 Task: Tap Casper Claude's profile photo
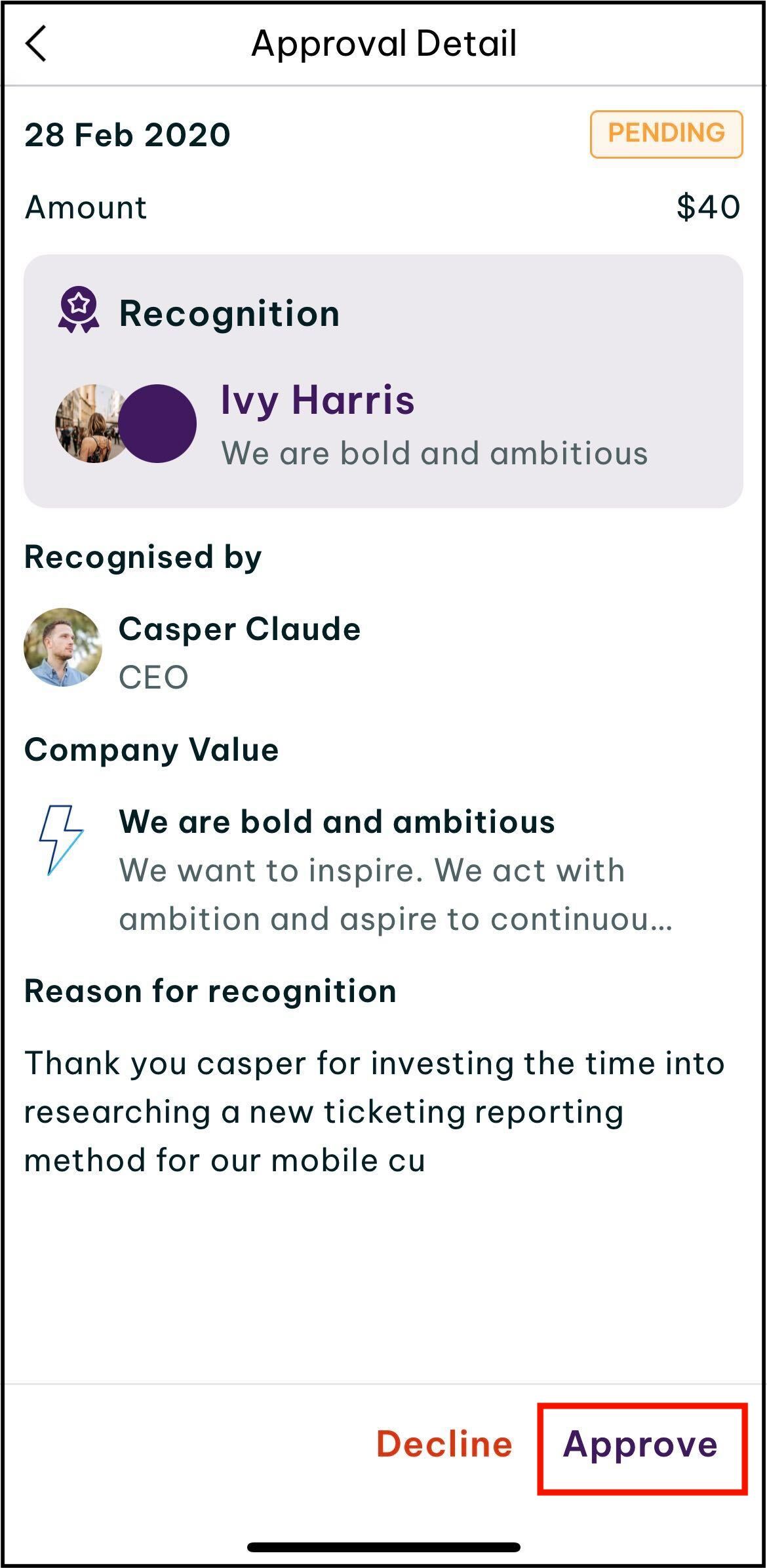63,647
